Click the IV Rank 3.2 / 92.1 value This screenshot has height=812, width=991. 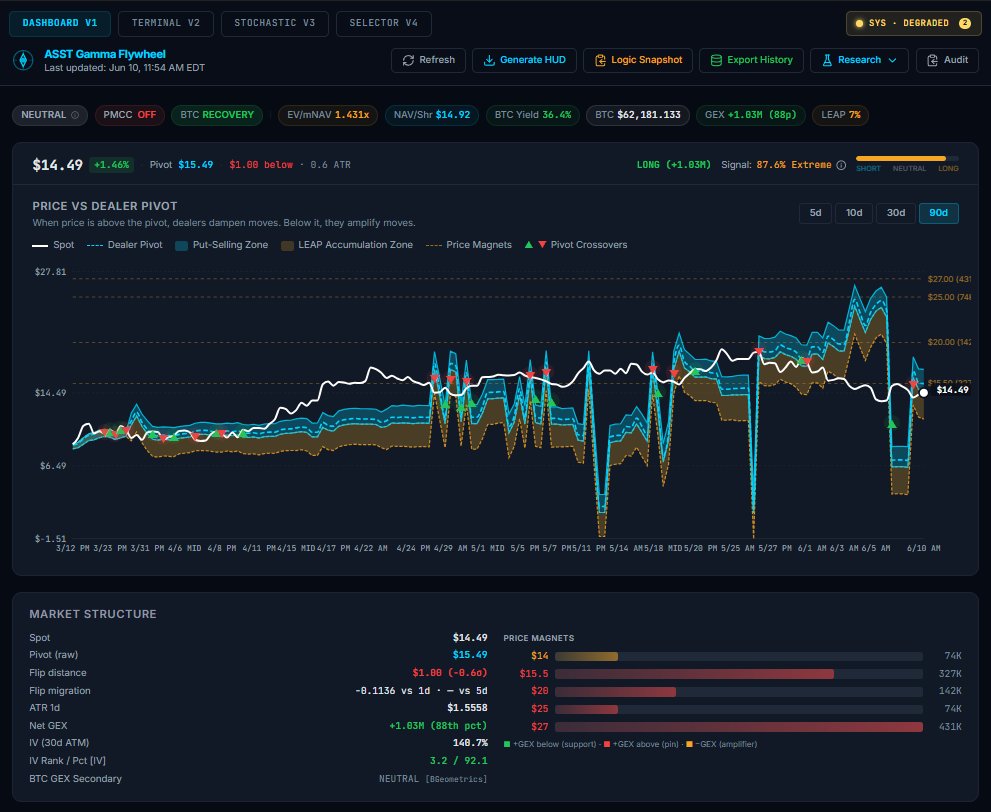point(458,761)
